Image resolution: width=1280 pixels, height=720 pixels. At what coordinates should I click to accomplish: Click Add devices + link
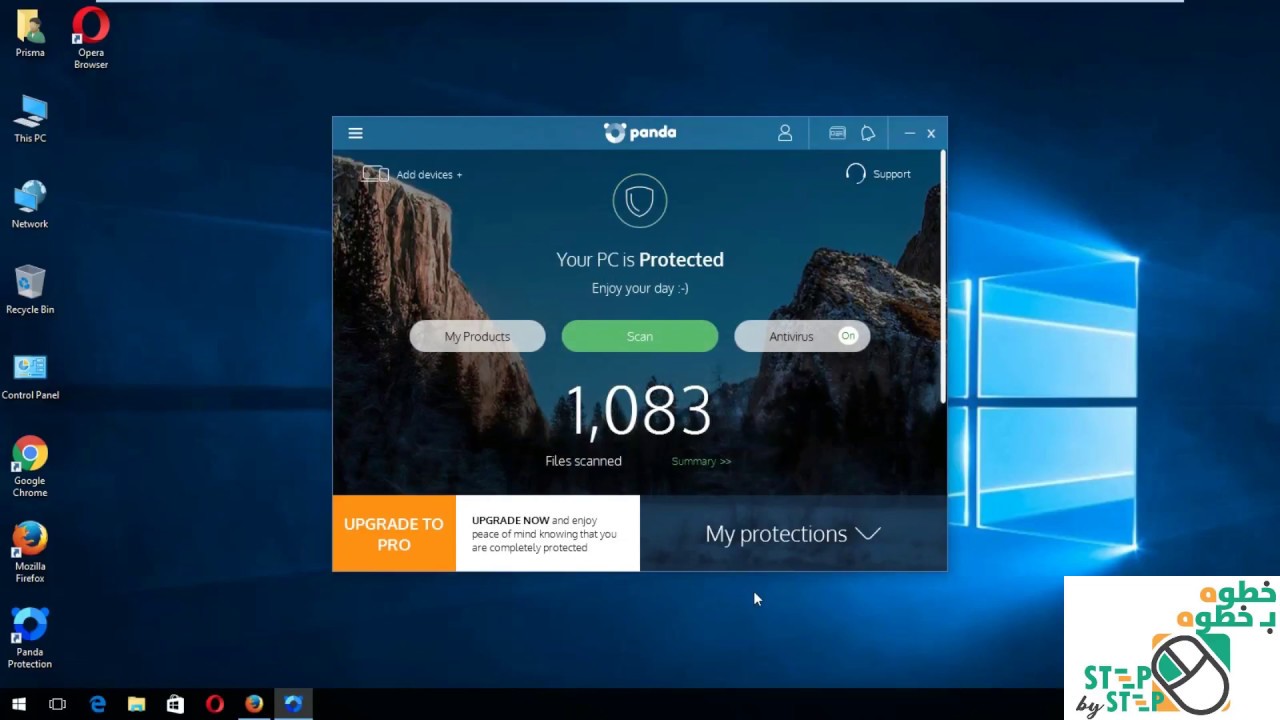pyautogui.click(x=429, y=174)
